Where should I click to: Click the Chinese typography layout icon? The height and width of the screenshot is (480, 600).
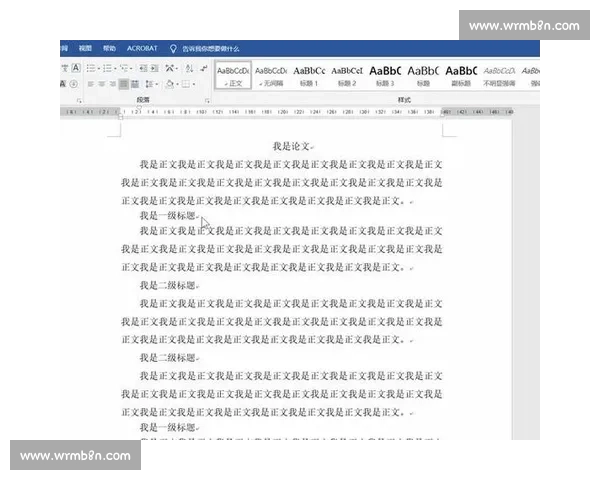(x=169, y=69)
